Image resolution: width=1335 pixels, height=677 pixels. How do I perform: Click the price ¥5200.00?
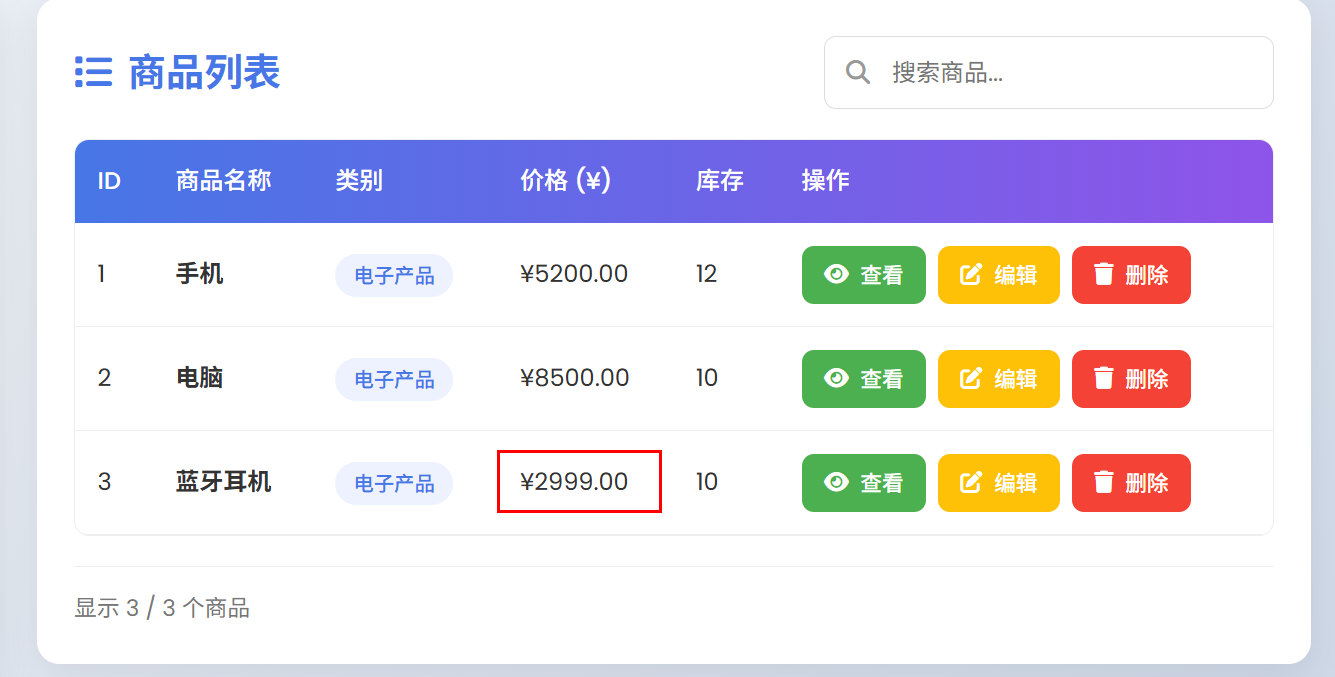tap(574, 274)
